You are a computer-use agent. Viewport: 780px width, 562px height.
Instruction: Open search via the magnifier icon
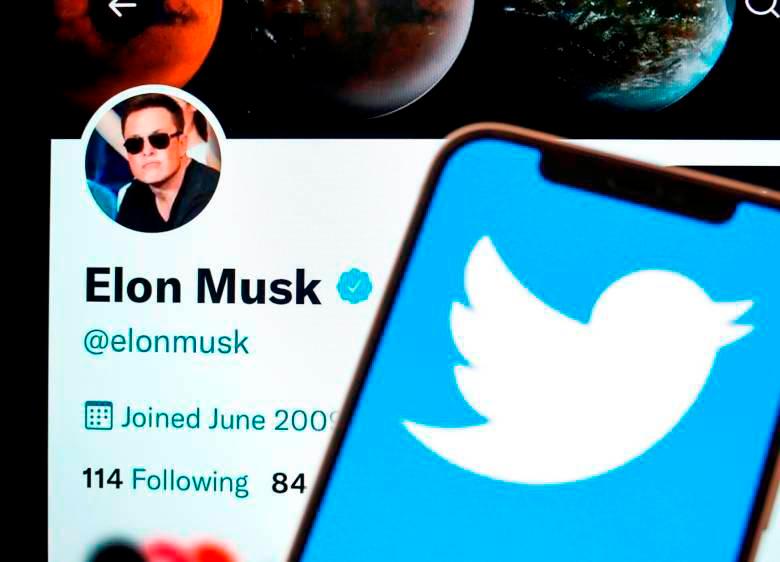763,7
